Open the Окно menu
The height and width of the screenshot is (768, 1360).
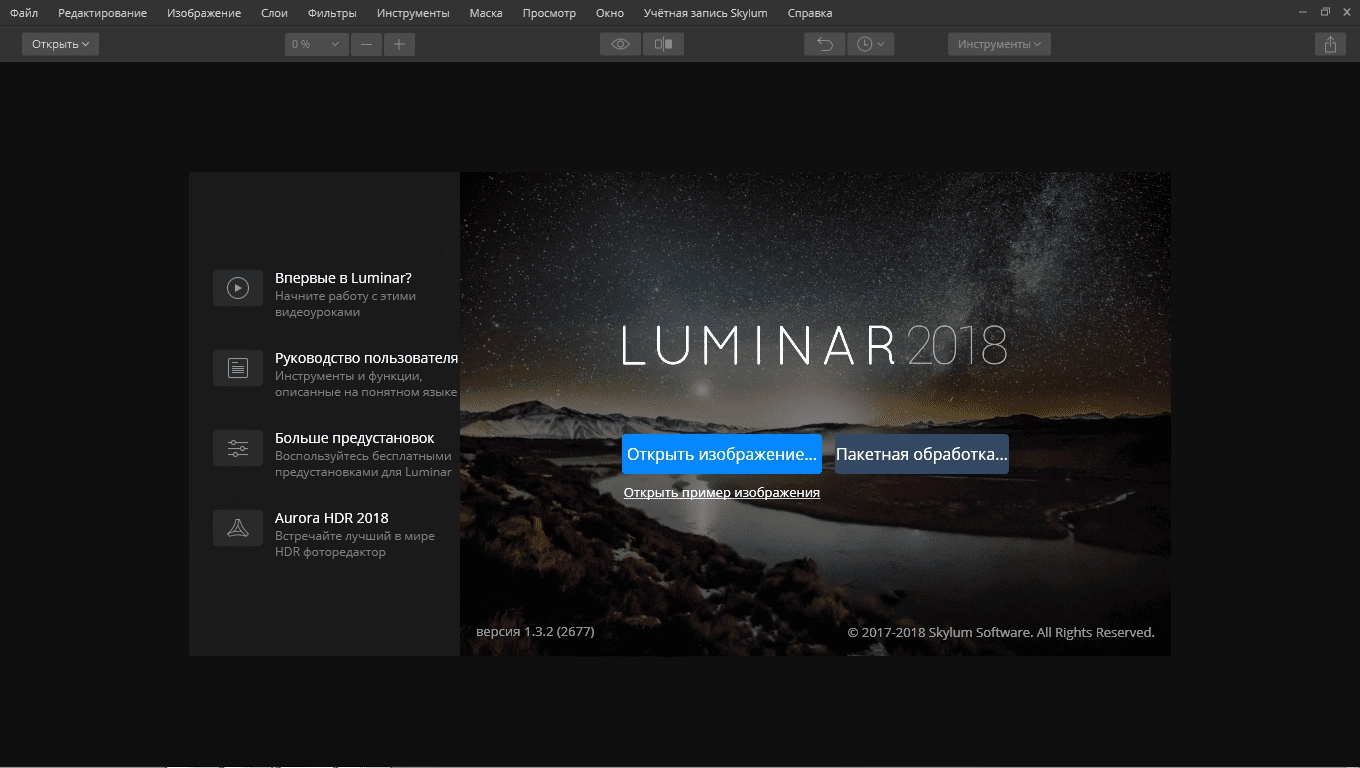click(609, 13)
